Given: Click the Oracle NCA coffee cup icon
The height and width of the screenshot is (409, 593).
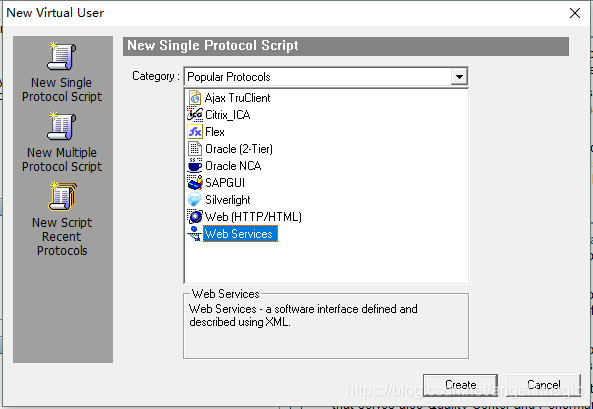Looking at the screenshot, I should click(195, 166).
